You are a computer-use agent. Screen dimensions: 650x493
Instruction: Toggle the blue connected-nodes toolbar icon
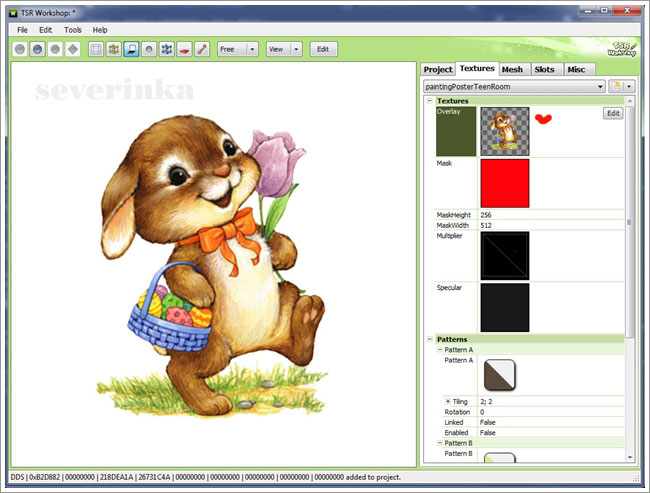click(x=167, y=49)
